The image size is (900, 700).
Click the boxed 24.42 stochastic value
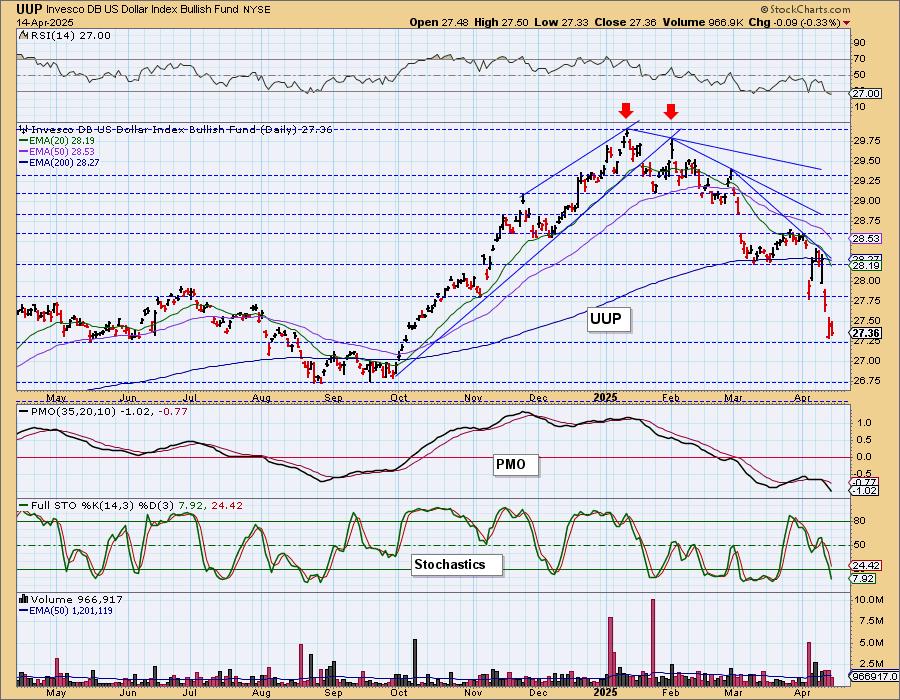(x=865, y=565)
